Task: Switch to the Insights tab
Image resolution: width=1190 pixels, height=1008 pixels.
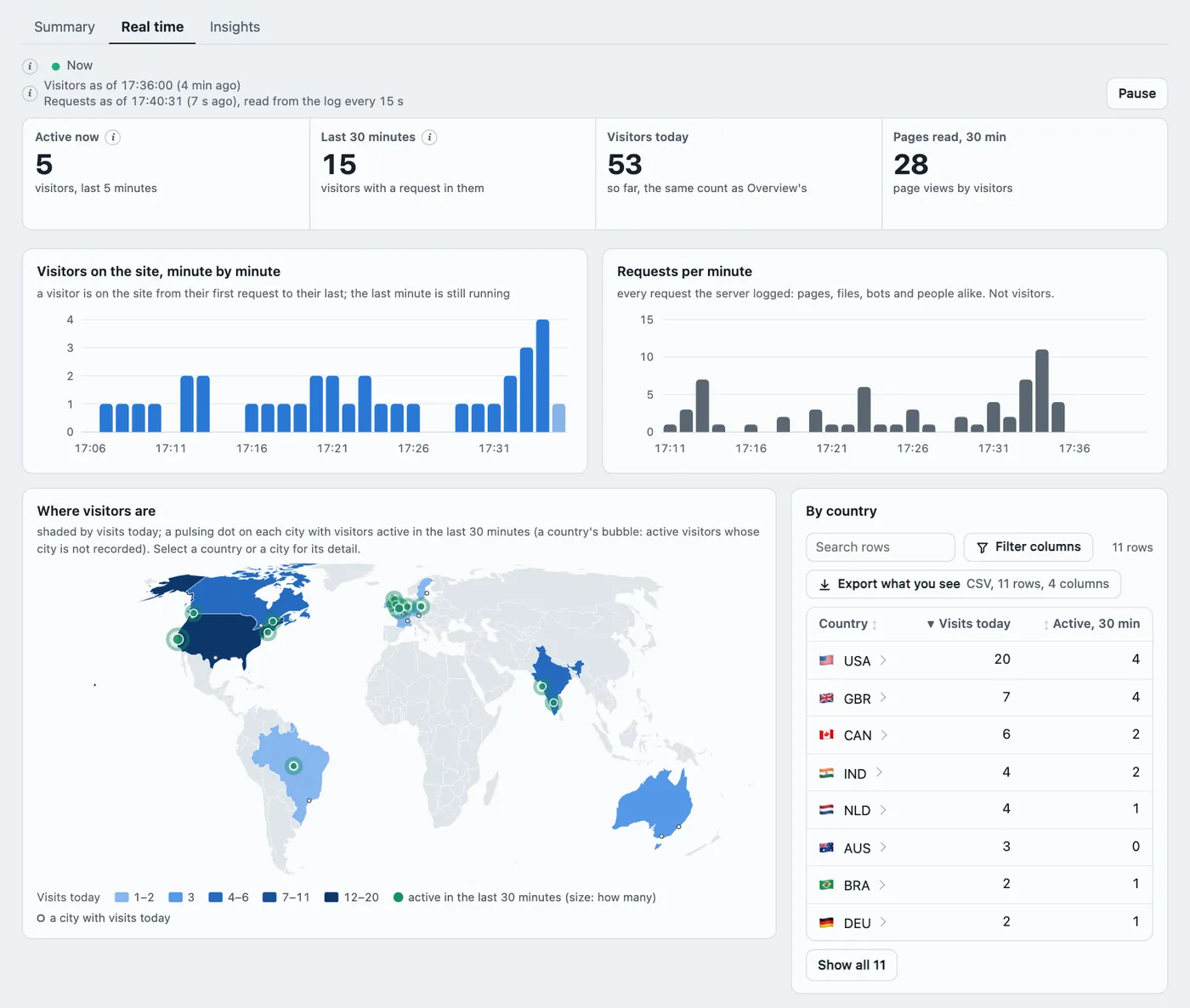Action: [x=235, y=27]
